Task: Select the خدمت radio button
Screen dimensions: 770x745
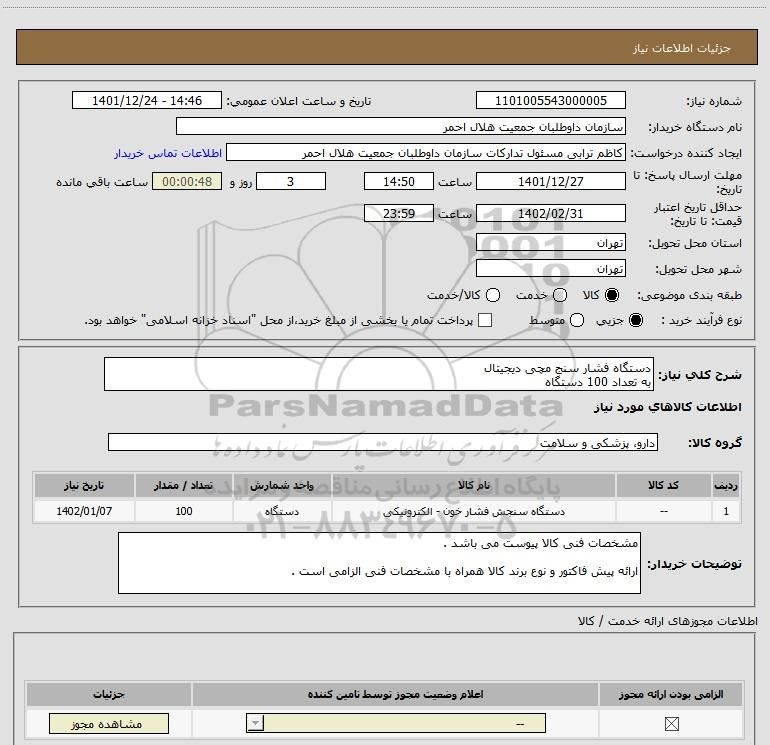Action: coord(560,295)
